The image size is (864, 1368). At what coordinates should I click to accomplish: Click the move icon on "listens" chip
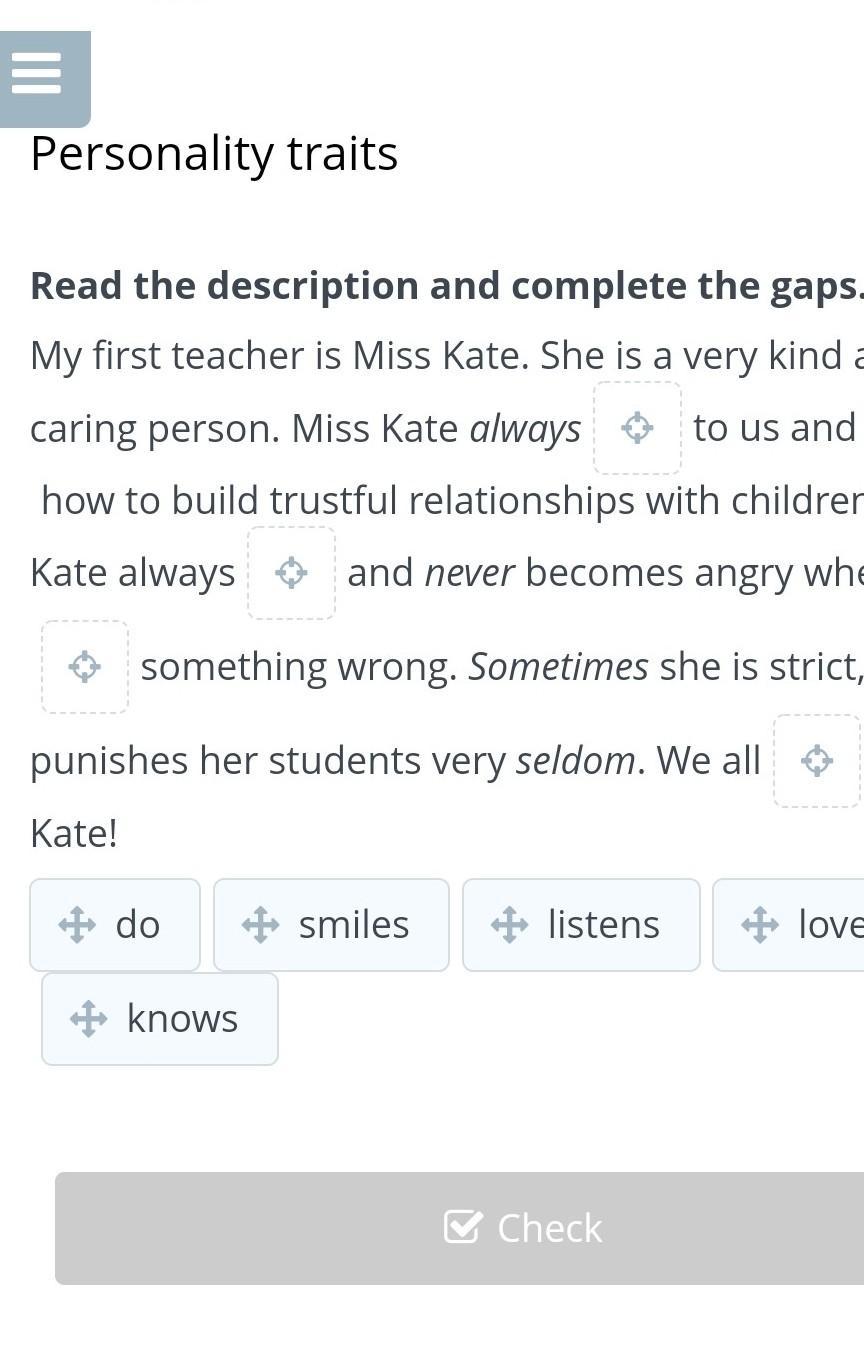point(509,925)
